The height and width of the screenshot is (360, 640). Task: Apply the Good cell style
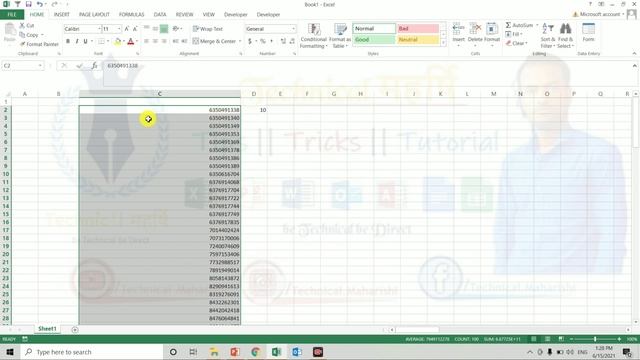click(374, 40)
